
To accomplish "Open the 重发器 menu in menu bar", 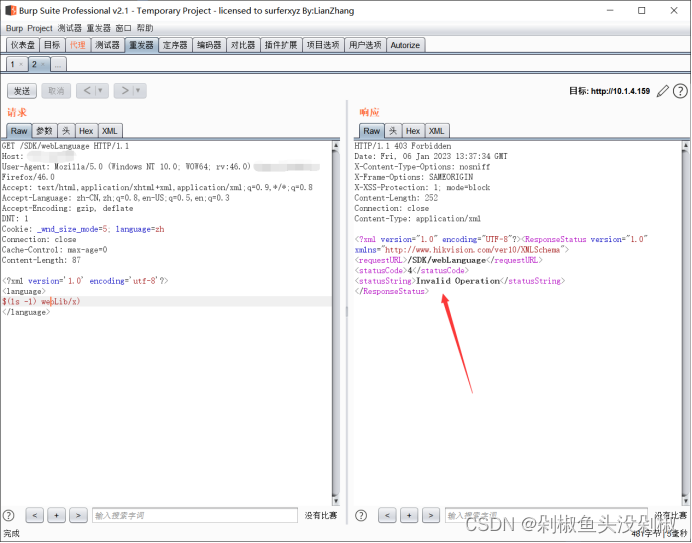I will tap(98, 28).
